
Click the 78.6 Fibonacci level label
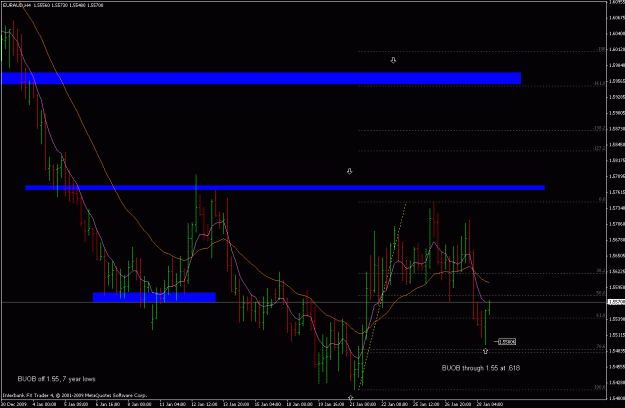601,347
